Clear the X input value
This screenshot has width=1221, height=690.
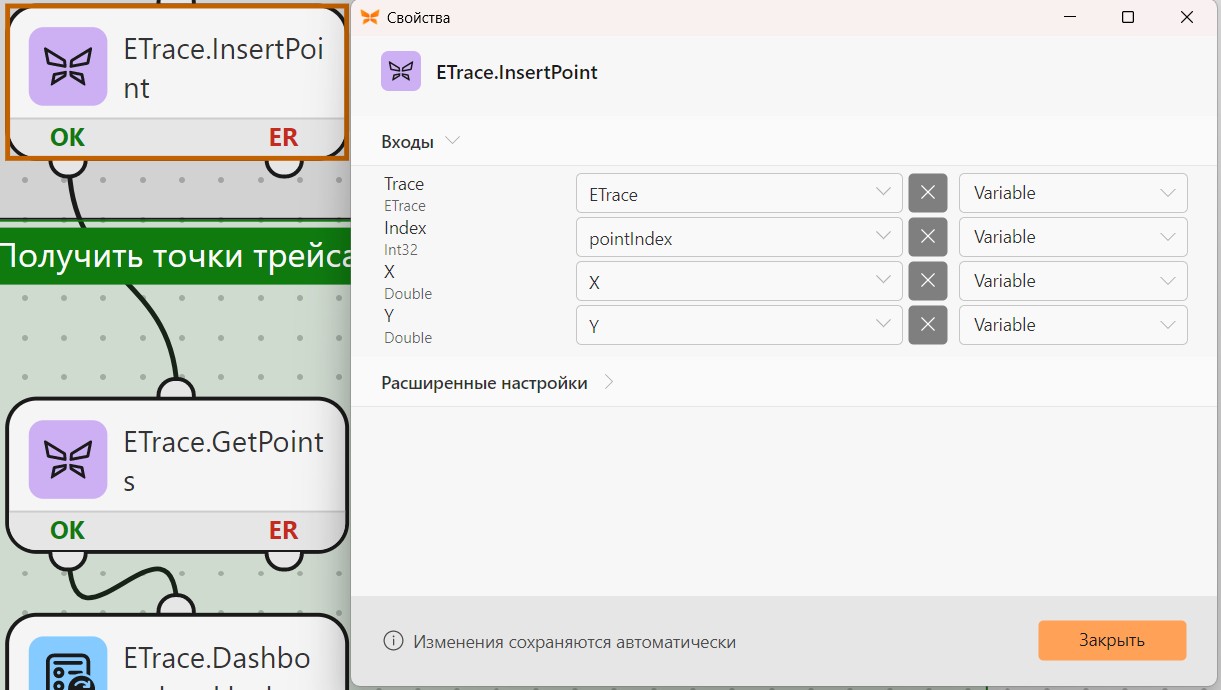[927, 281]
